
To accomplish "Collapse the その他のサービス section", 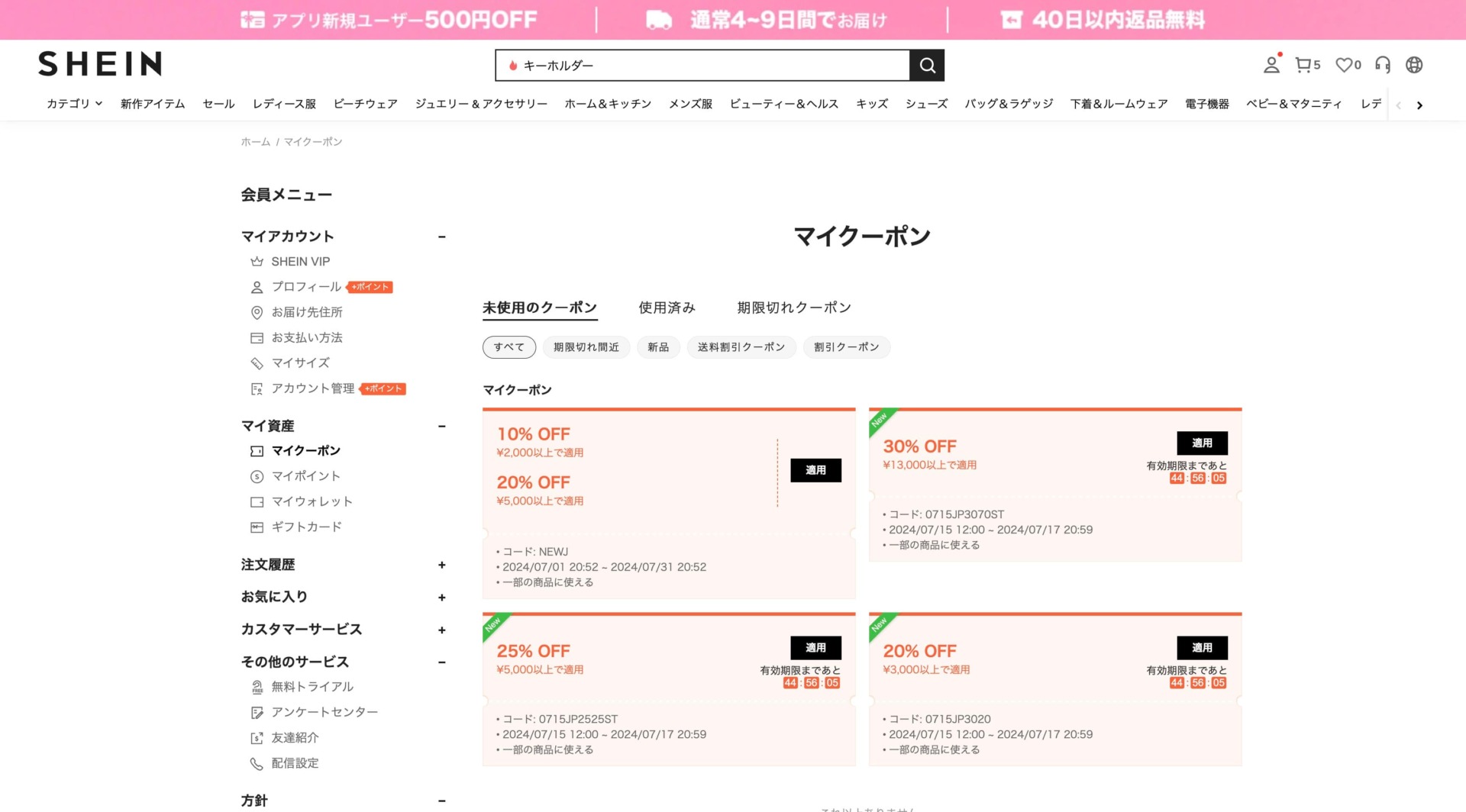I will 441,662.
